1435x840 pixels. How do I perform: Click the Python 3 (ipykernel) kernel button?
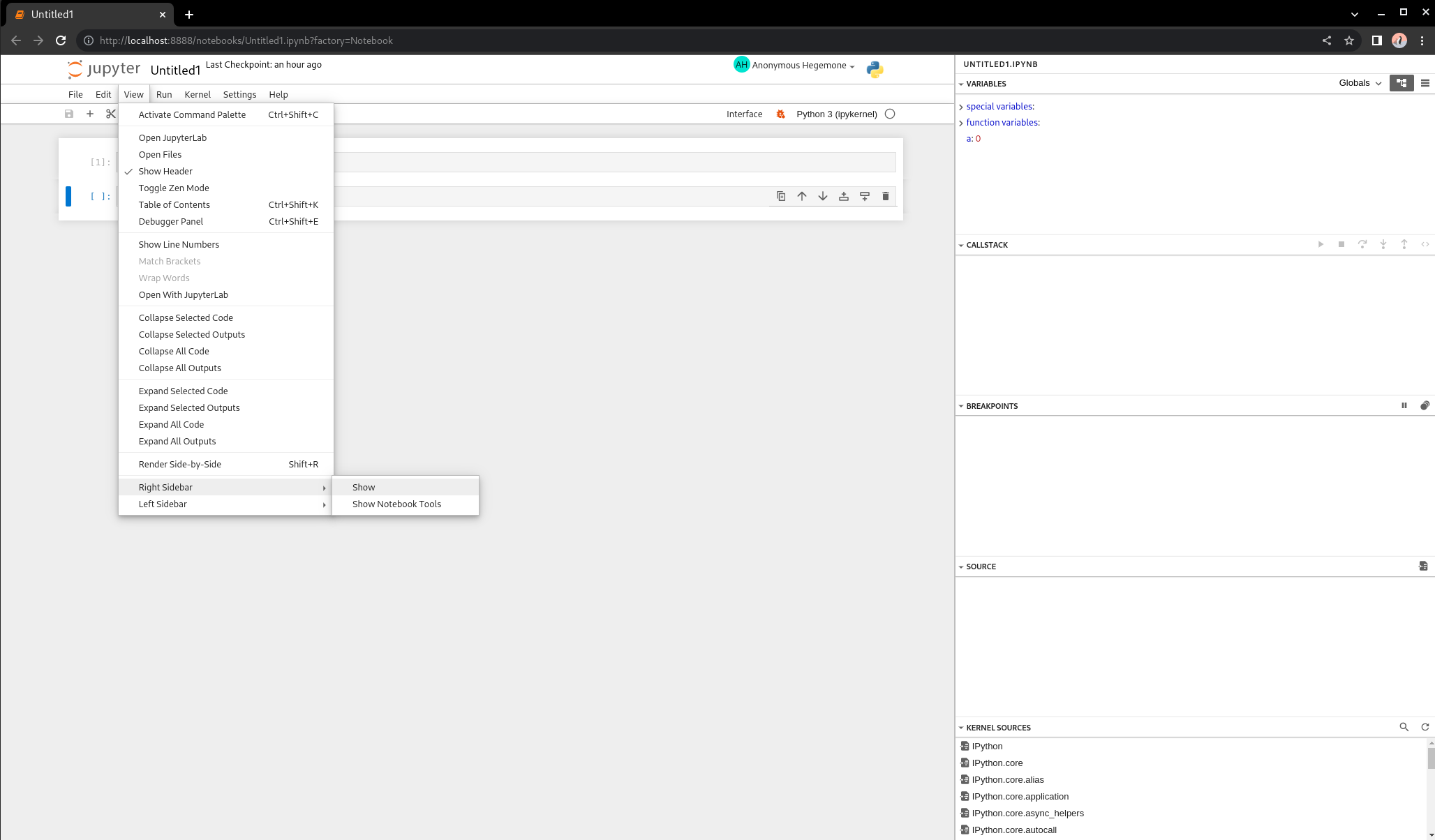[836, 114]
